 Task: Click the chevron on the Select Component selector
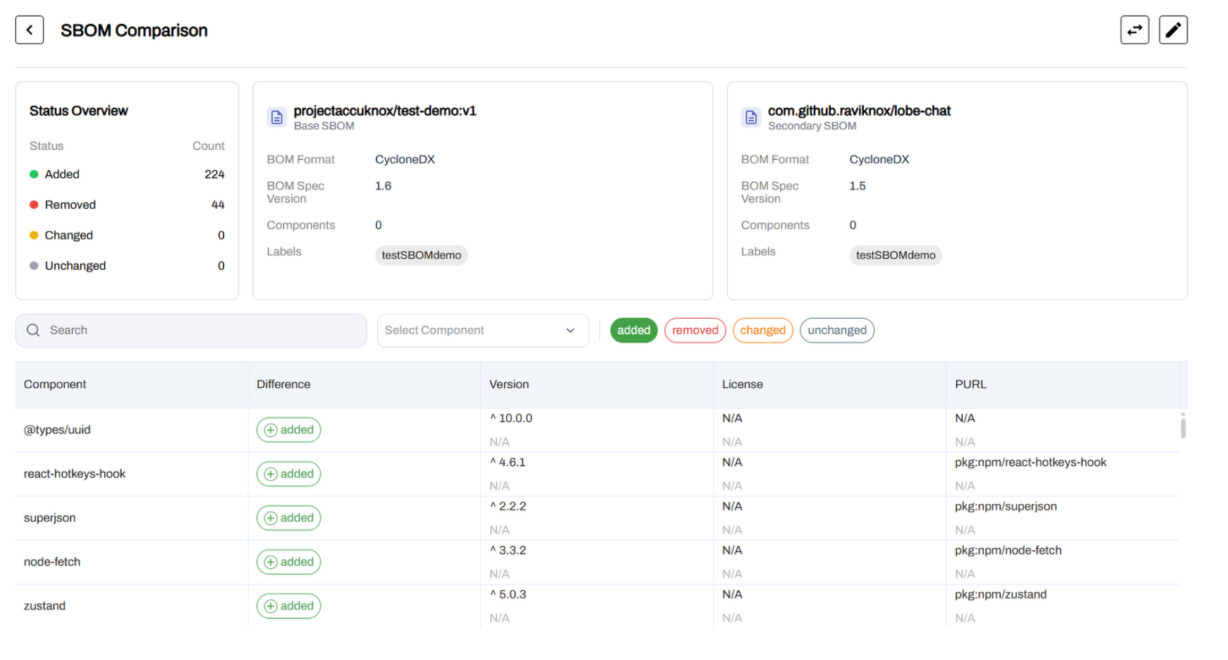pyautogui.click(x=570, y=330)
